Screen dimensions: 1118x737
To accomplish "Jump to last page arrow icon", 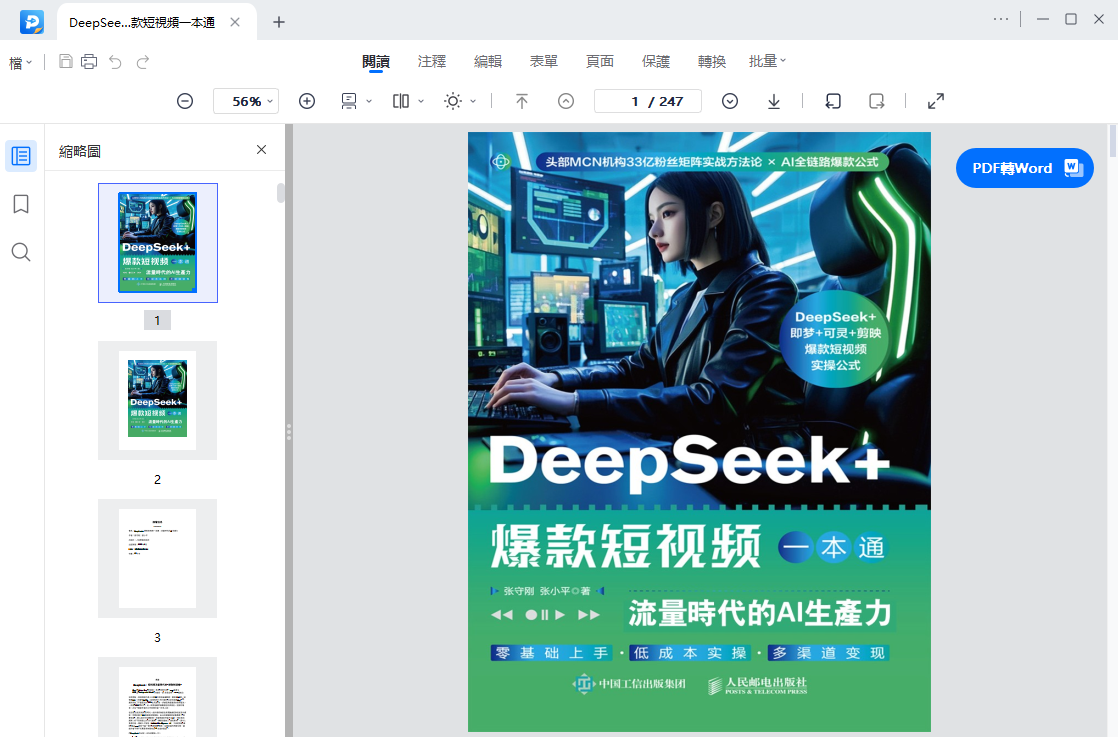I will pos(774,101).
